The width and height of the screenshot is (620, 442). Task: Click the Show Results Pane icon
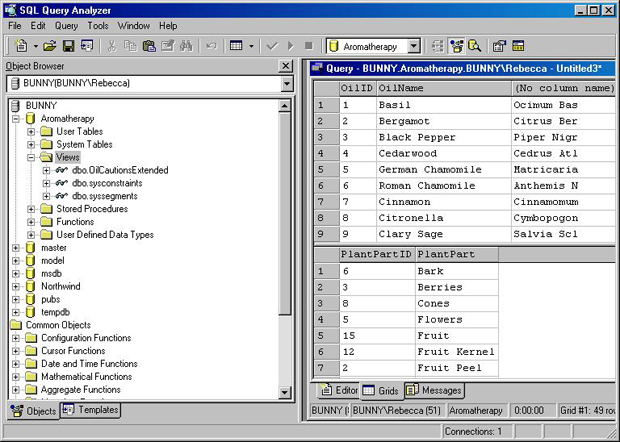[518, 46]
